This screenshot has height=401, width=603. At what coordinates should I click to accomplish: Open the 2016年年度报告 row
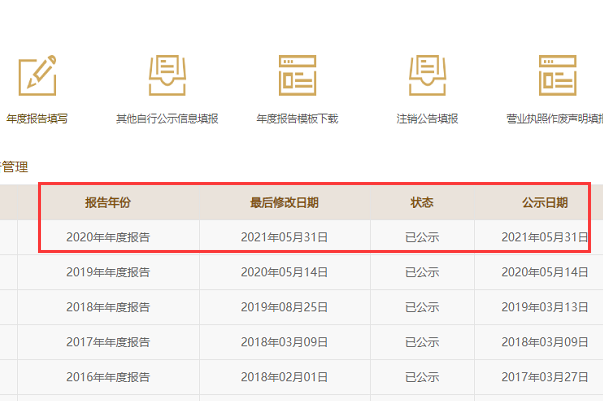coord(108,377)
